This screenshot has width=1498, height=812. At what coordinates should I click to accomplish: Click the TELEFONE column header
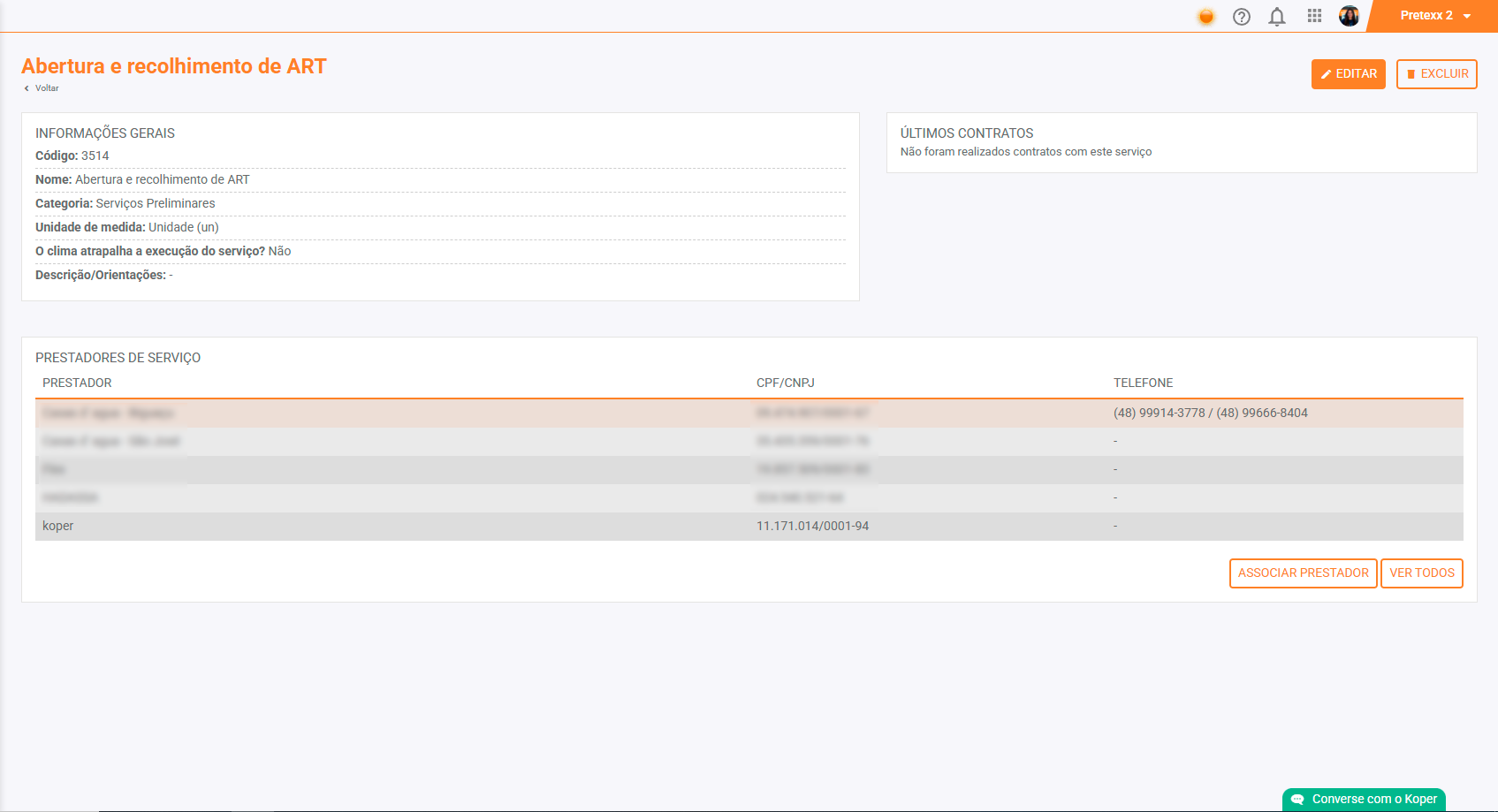point(1143,383)
